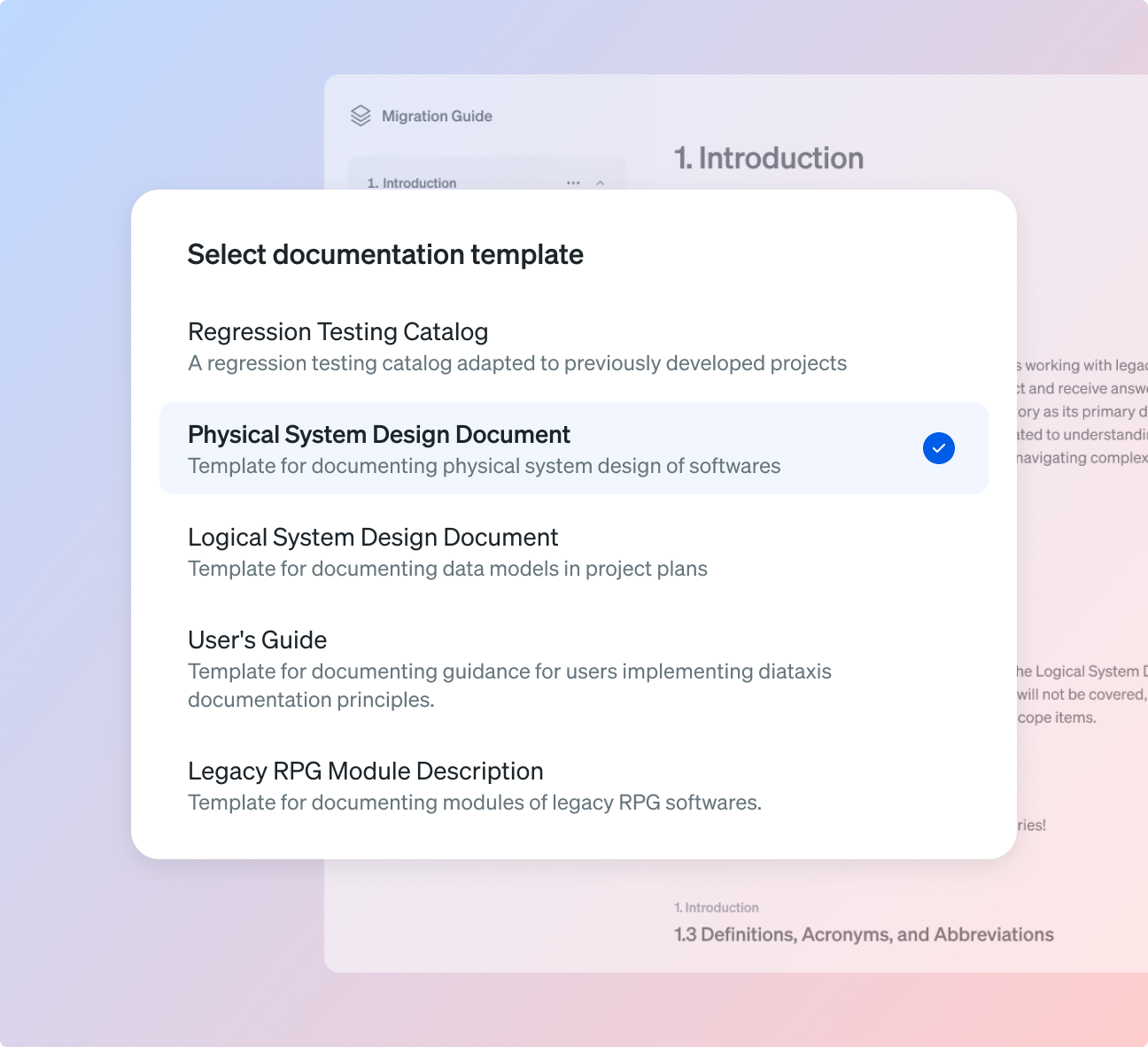Click the regression testing catalog description text
The height and width of the screenshot is (1047, 1148).
pyautogui.click(x=516, y=364)
